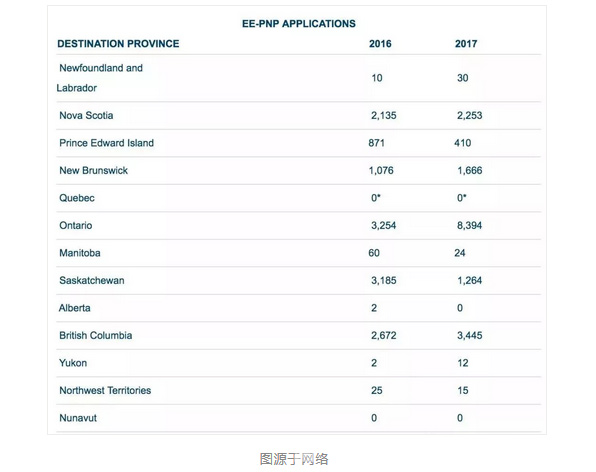
Task: Select the 'Saskatchewan' row label
Action: point(92,280)
